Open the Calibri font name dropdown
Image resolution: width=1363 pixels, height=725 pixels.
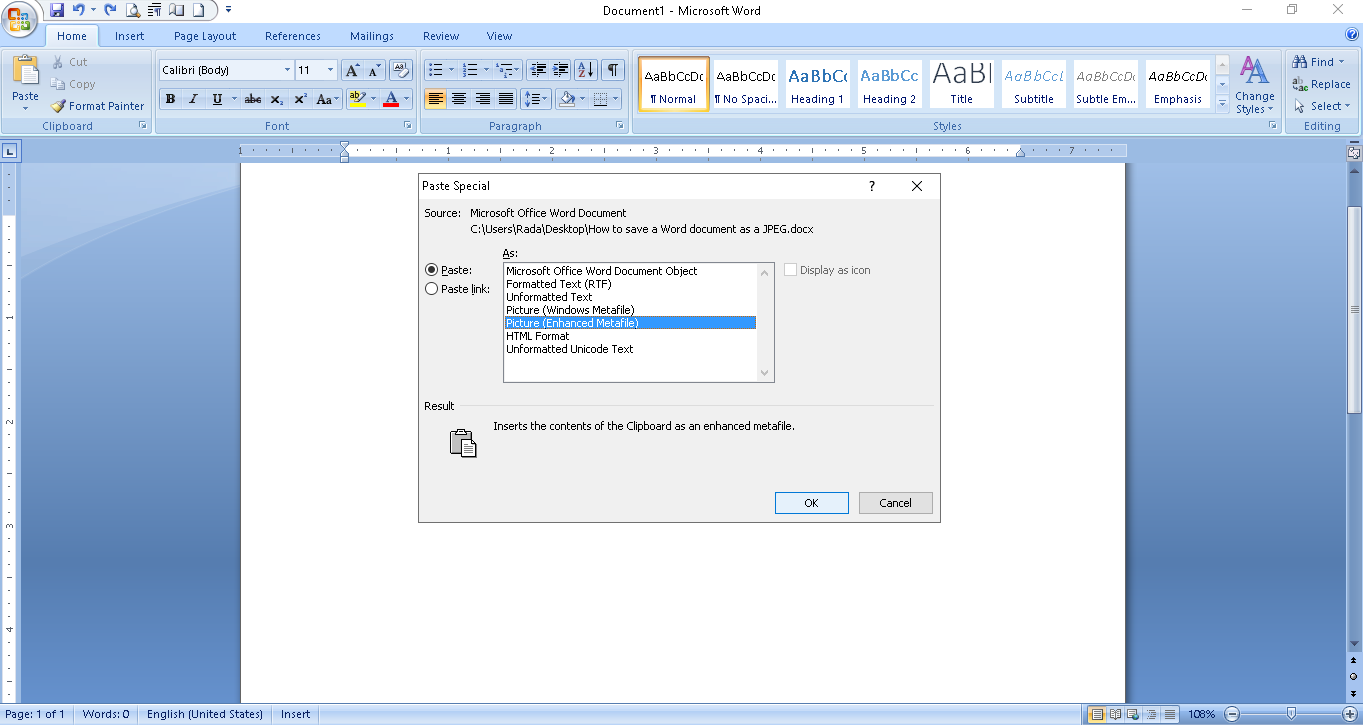(287, 70)
